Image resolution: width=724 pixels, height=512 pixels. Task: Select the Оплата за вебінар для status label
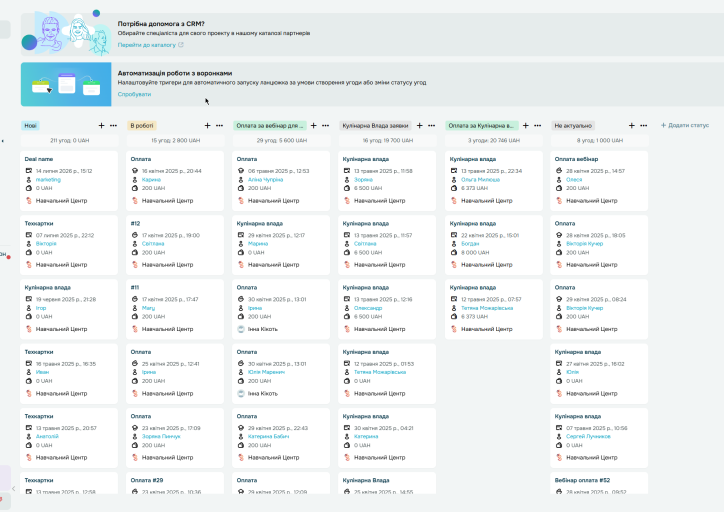(x=270, y=126)
